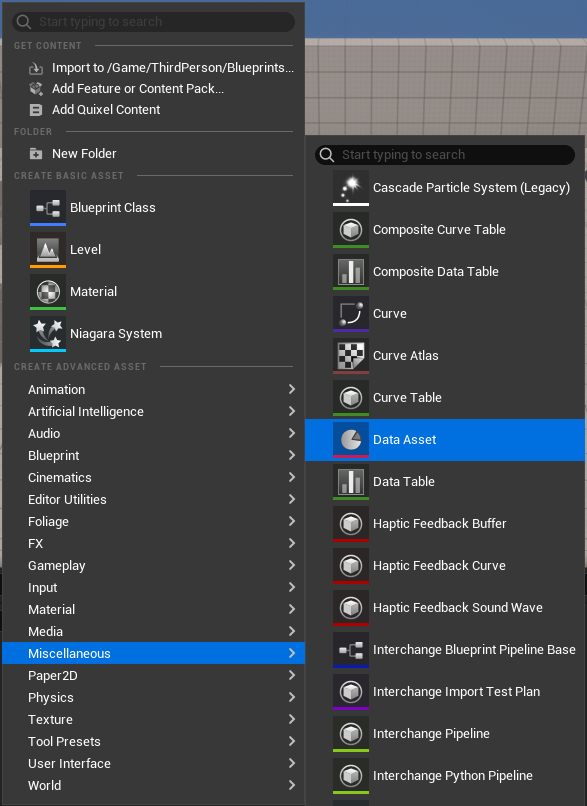Image resolution: width=587 pixels, height=806 pixels.
Task: Open the Material advanced asset category
Action: point(153,610)
